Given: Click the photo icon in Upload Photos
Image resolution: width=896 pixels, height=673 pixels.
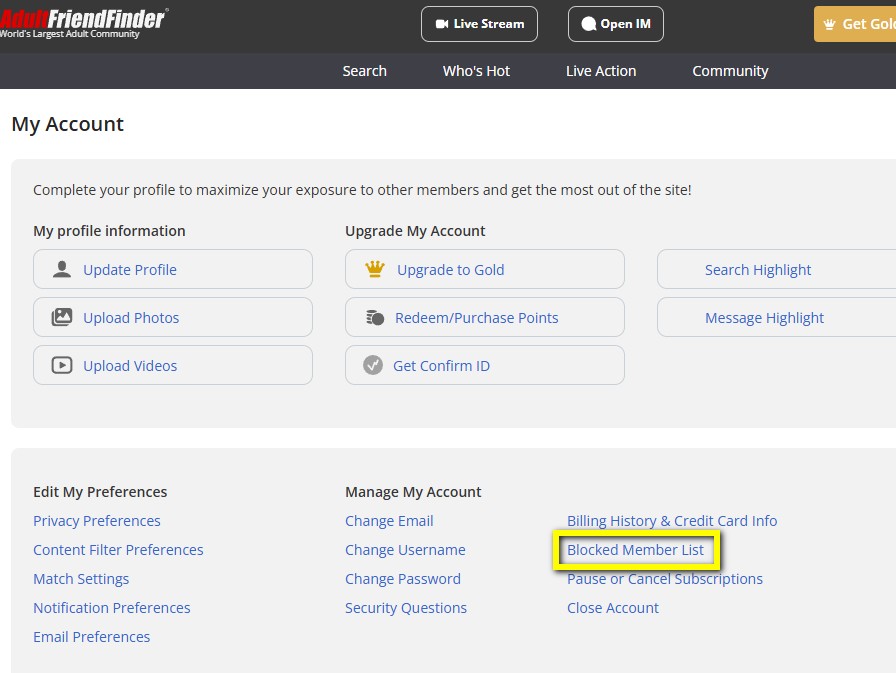Looking at the screenshot, I should pyautogui.click(x=62, y=317).
